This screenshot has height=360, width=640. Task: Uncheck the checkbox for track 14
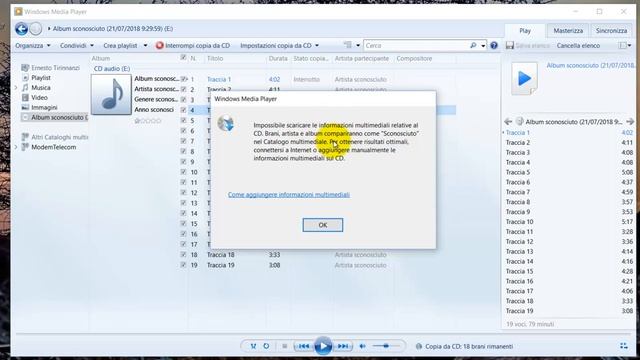(183, 213)
